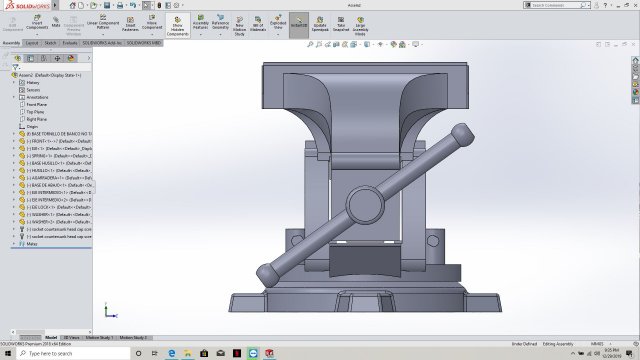640x360 pixels.
Task: Click the feature tree filter funnel
Action: (x=16, y=67)
